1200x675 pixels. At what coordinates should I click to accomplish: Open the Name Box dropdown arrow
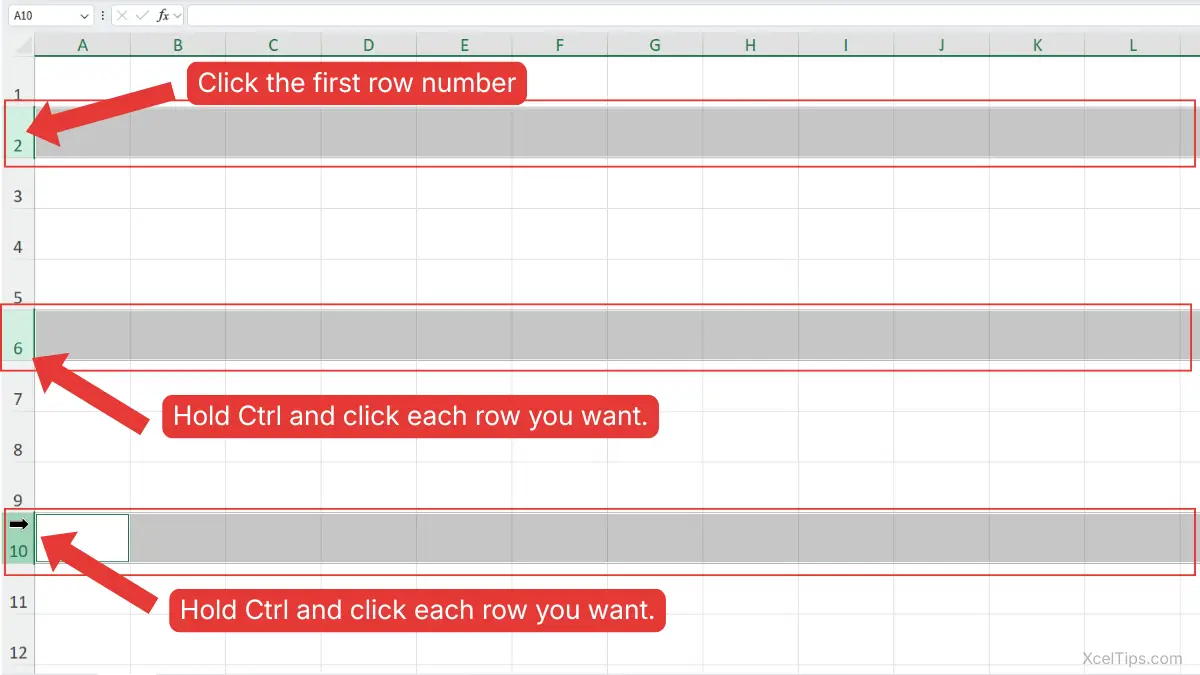[84, 16]
